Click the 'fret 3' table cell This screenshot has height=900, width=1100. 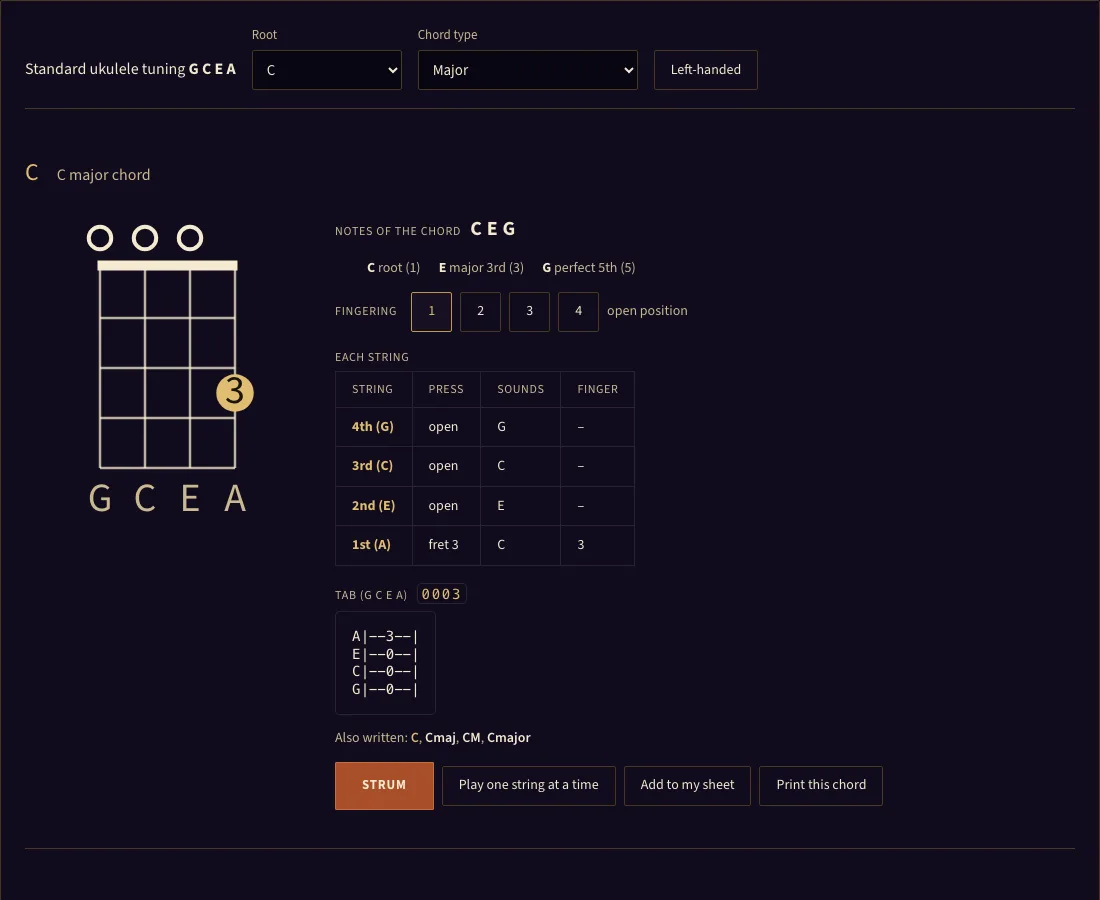coord(445,545)
